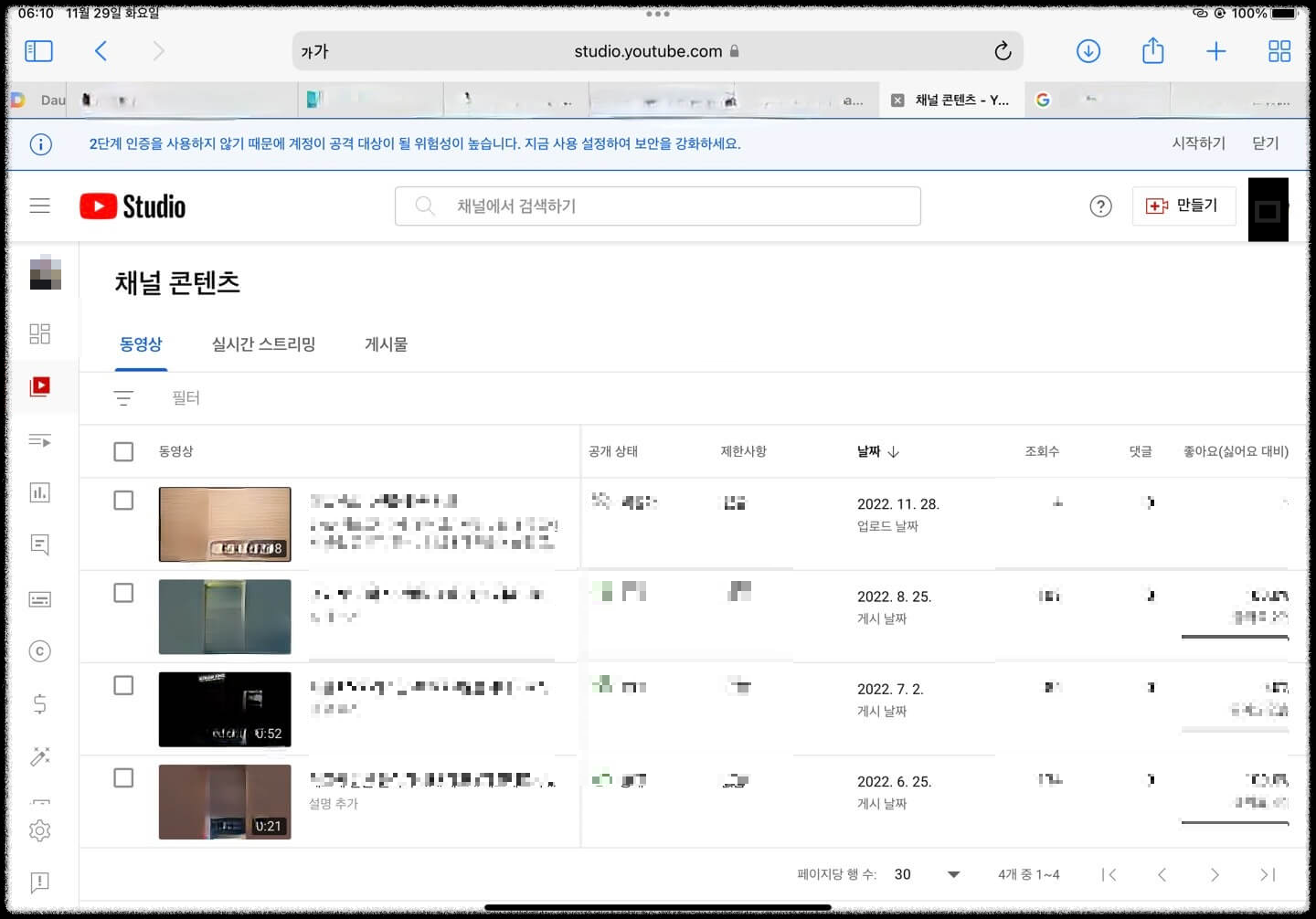The height and width of the screenshot is (919, 1316).
Task: Toggle the 날짜 column sort arrow
Action: 894,451
